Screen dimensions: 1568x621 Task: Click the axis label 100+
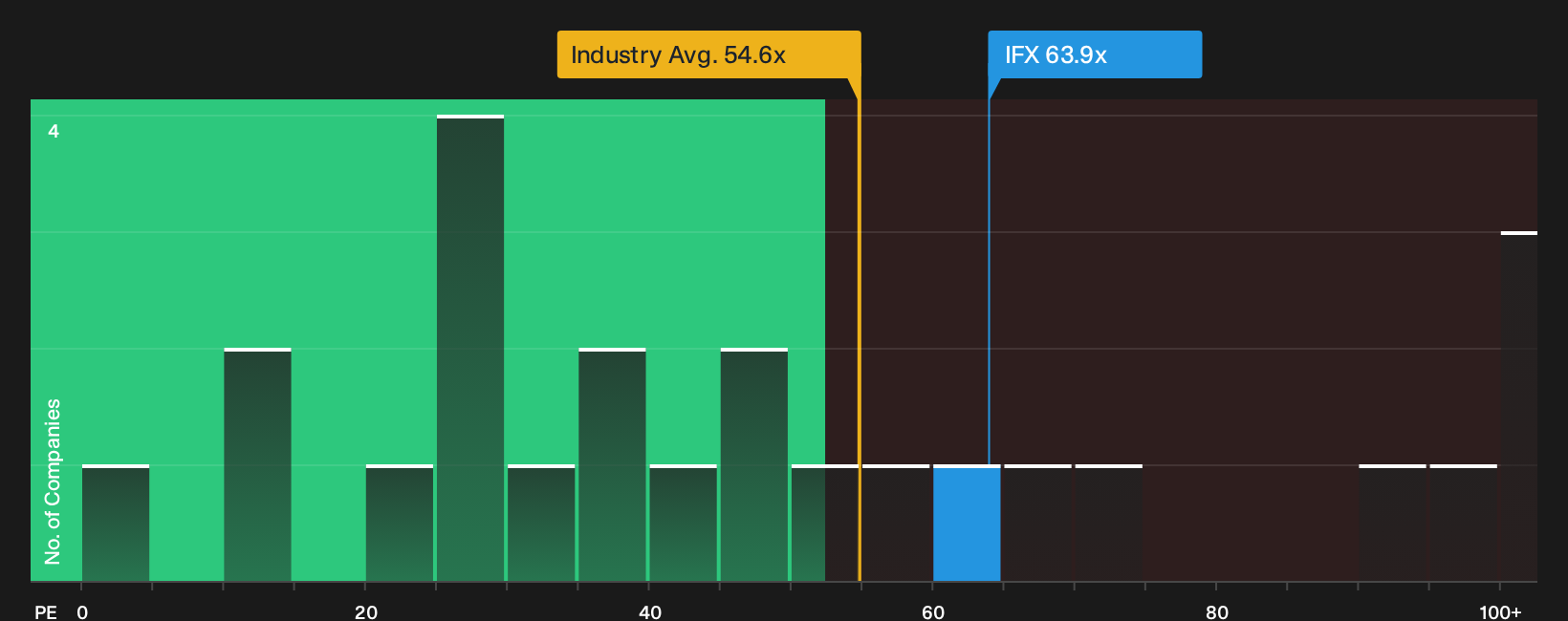1500,611
